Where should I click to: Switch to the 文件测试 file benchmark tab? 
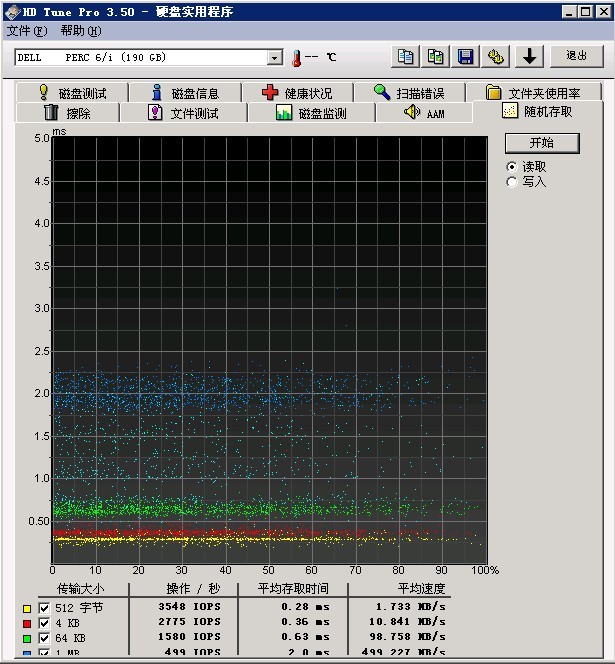[x=184, y=113]
